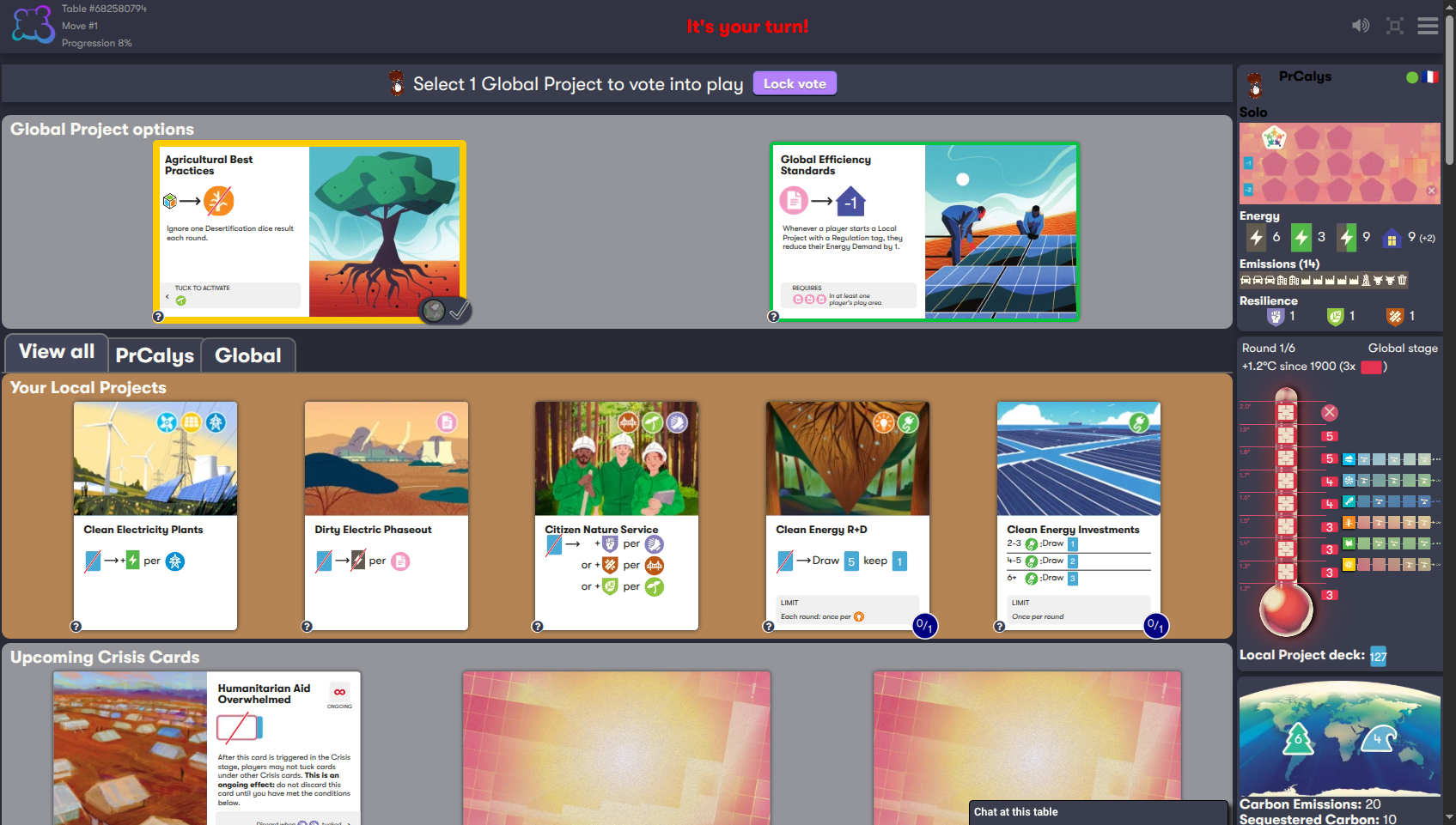Click PrCalys hourglass avatar
Screen dimensions: 1456x825
click(1255, 84)
